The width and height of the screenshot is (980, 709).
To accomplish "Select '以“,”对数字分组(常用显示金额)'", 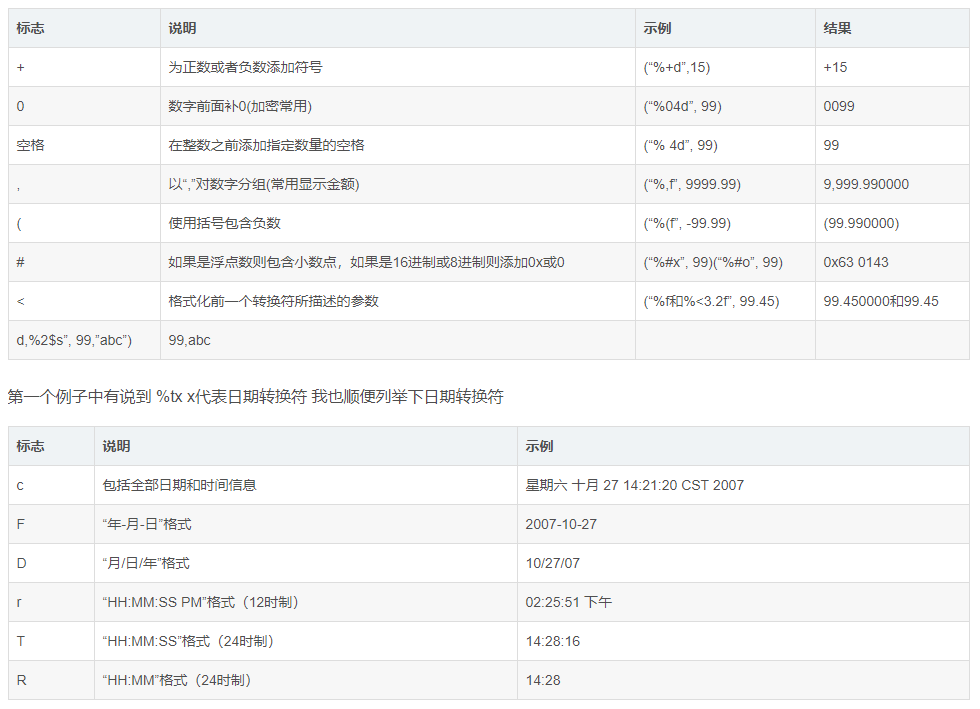I will click(x=264, y=184).
